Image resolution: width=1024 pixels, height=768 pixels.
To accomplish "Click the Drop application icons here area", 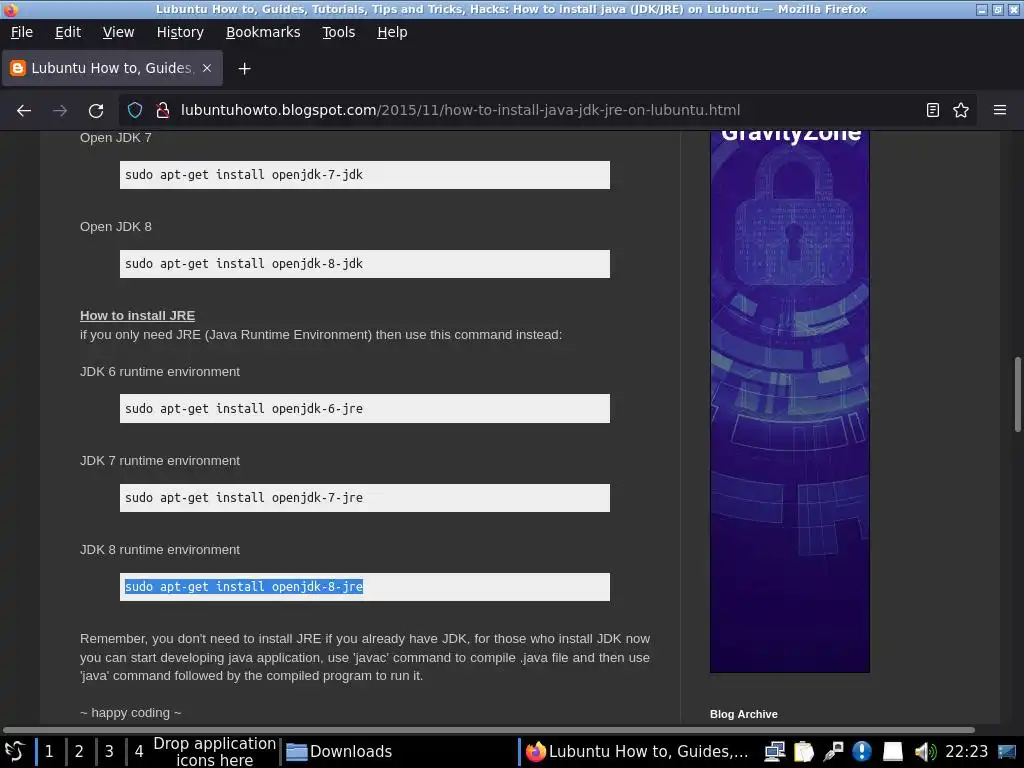I will click(215, 752).
